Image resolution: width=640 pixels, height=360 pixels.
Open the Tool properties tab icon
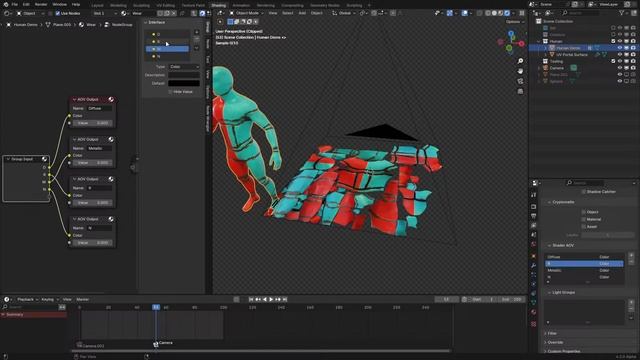coord(533,195)
